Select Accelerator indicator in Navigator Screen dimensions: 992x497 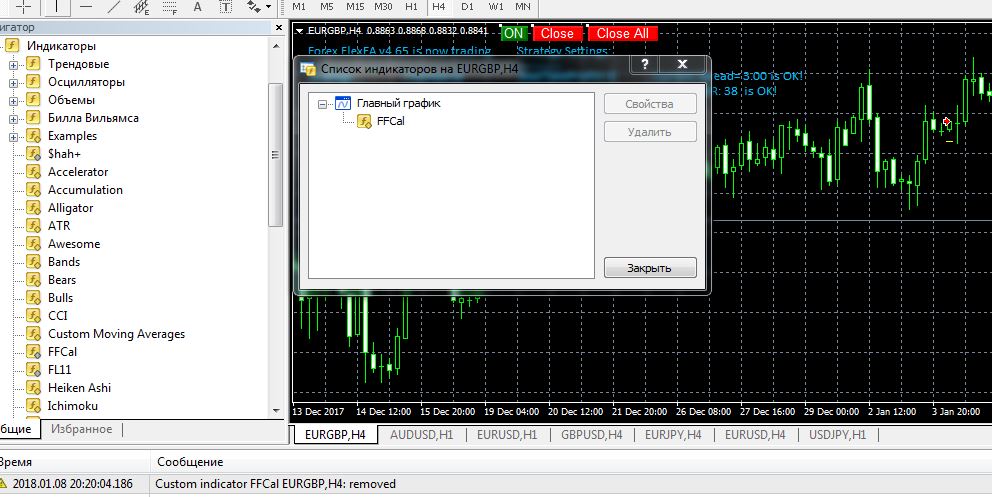(78, 172)
